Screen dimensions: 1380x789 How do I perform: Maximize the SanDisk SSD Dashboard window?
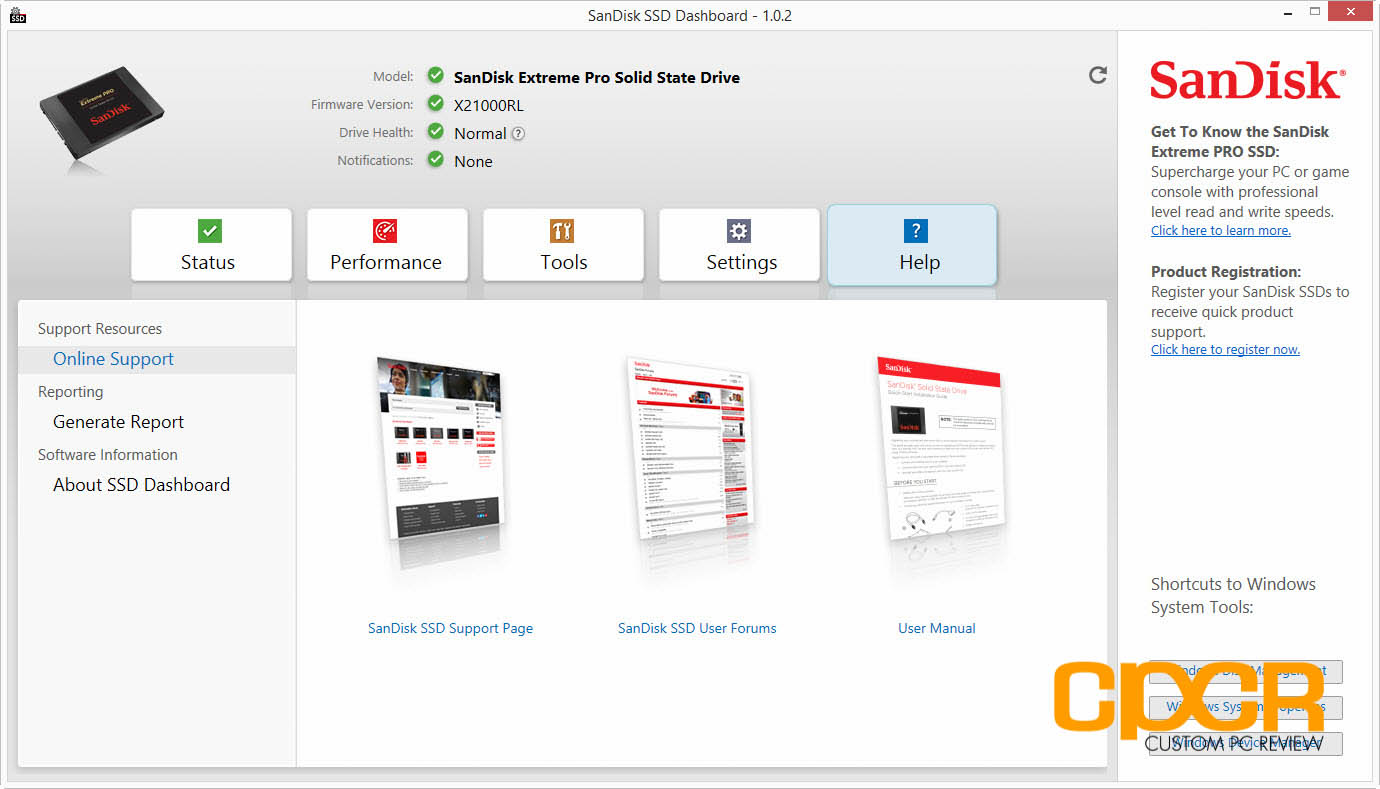(1315, 13)
